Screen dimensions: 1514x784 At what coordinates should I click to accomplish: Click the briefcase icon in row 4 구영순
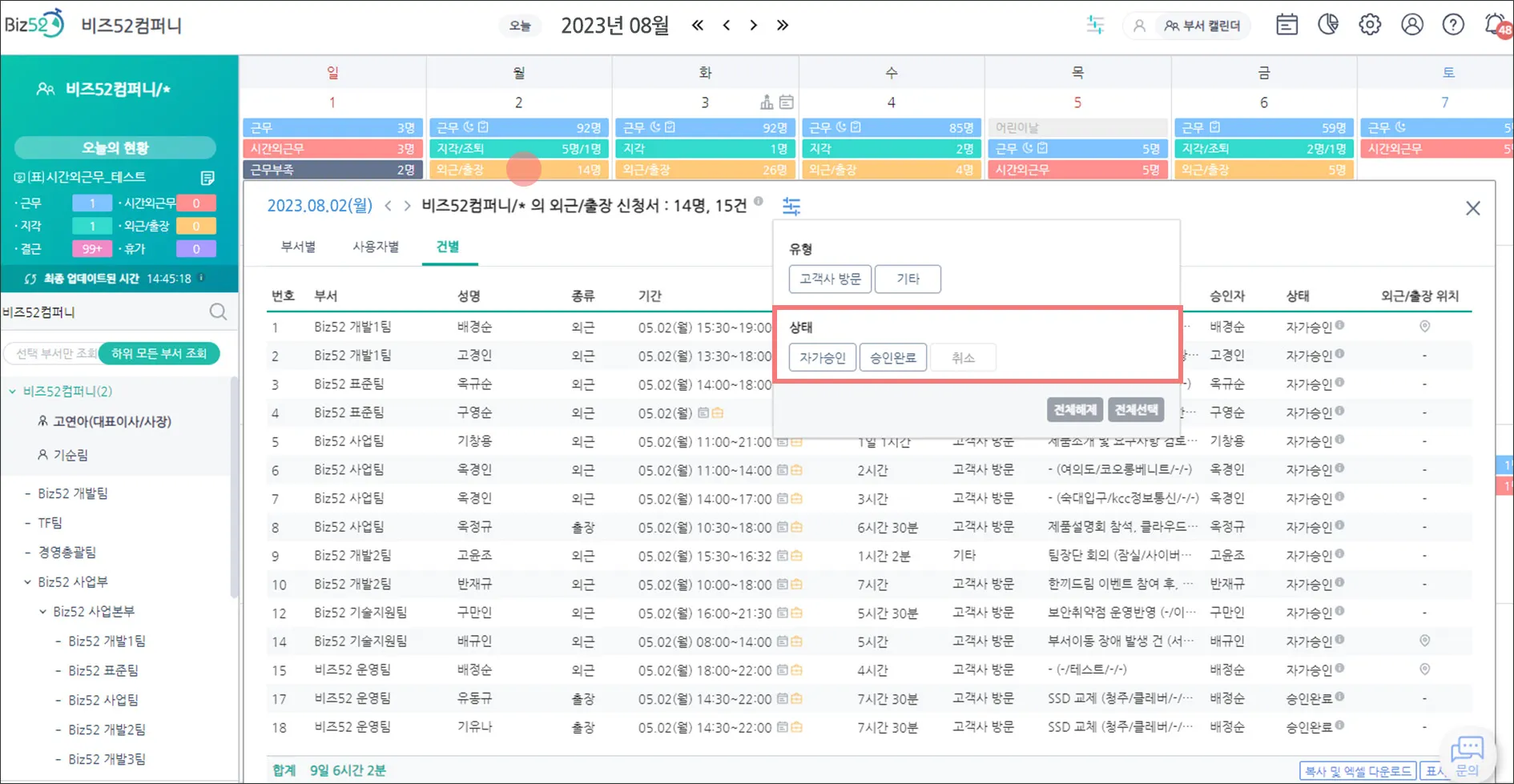718,413
